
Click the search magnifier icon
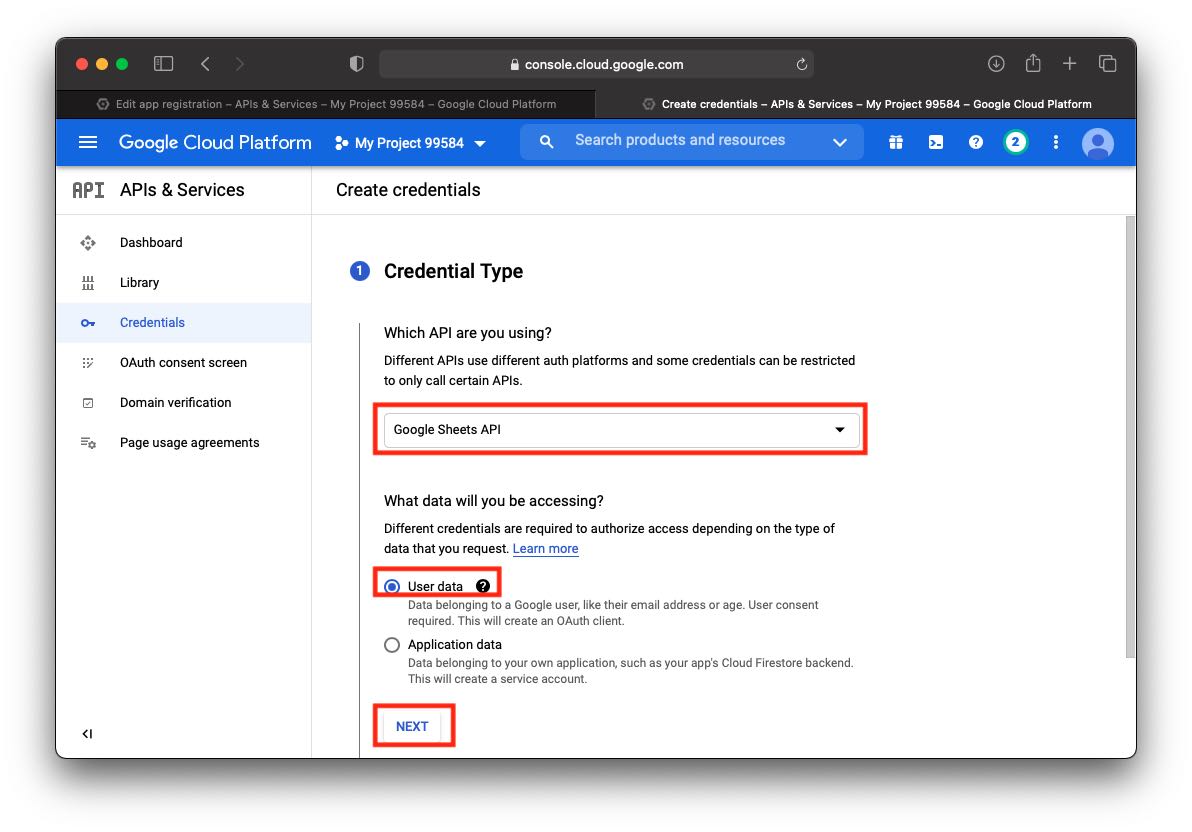pos(546,141)
